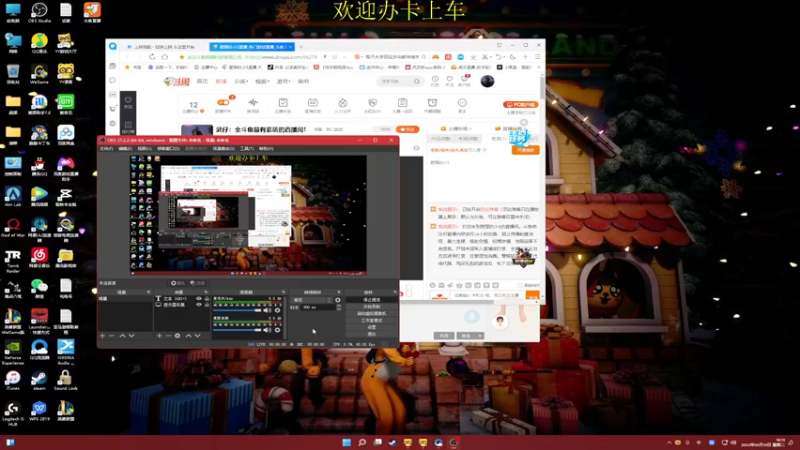The height and width of the screenshot is (450, 800).
Task: Click the 工作室模式 button in OBS
Action: click(x=371, y=320)
